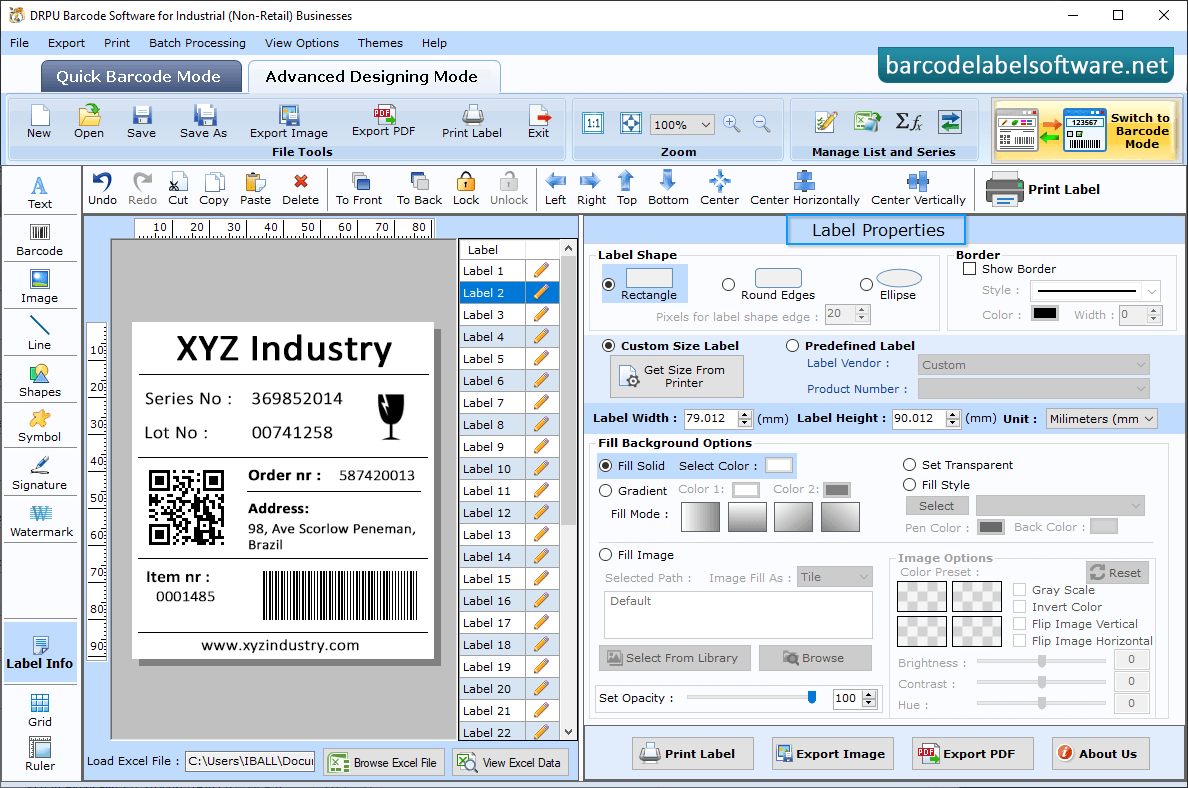Select the Fill Image radio button
This screenshot has width=1188, height=788.
coord(605,555)
